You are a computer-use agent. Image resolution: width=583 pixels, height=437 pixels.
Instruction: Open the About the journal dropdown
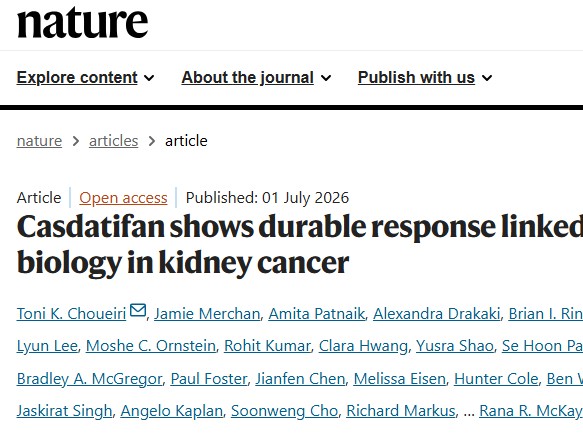point(256,77)
